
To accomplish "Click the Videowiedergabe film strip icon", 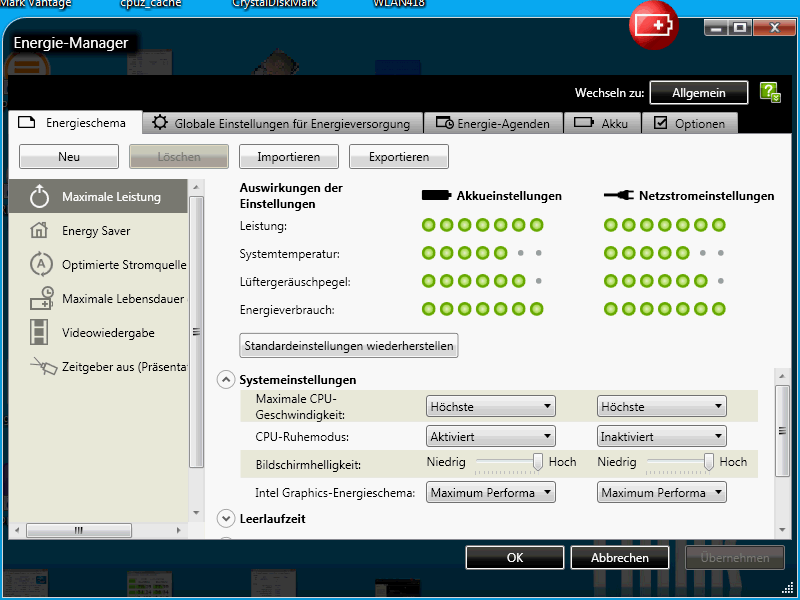I will (x=39, y=332).
